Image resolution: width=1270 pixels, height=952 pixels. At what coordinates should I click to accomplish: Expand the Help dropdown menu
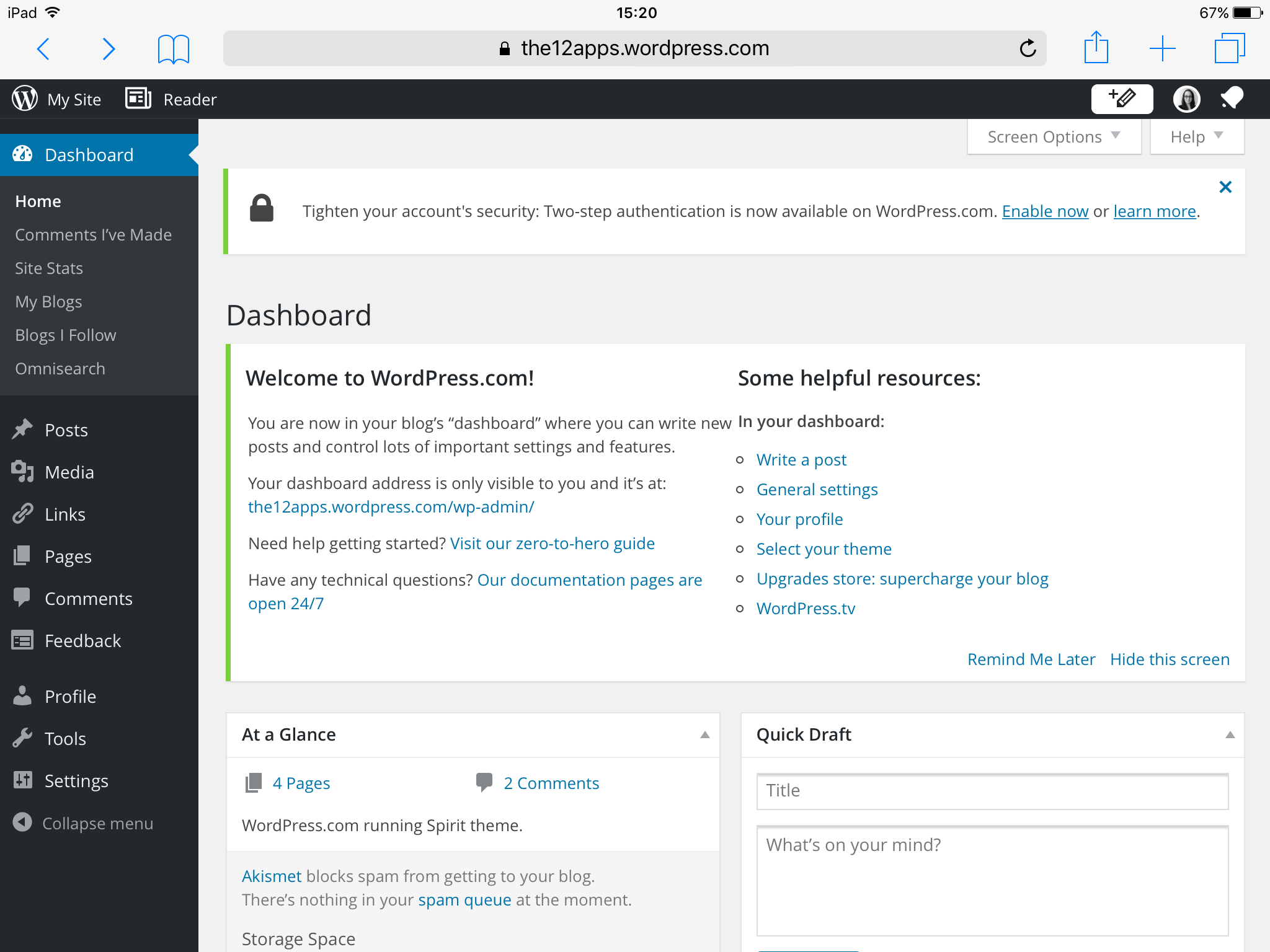coord(1196,136)
